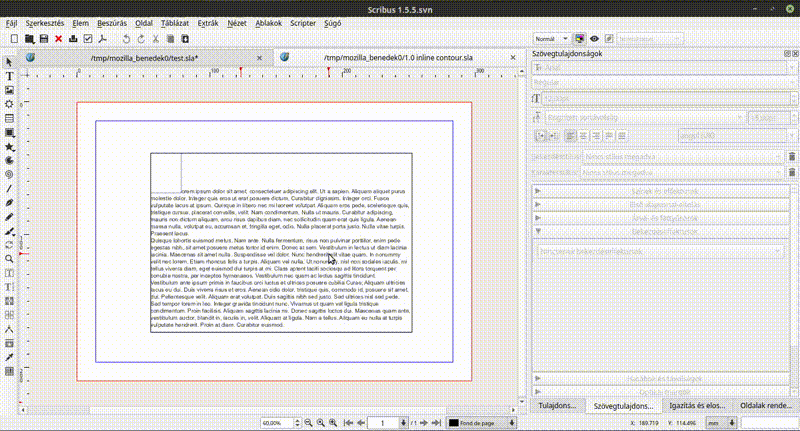The height and width of the screenshot is (431, 800).
Task: Click the Preflight Verifier checkmark icon
Action: [x=88, y=38]
